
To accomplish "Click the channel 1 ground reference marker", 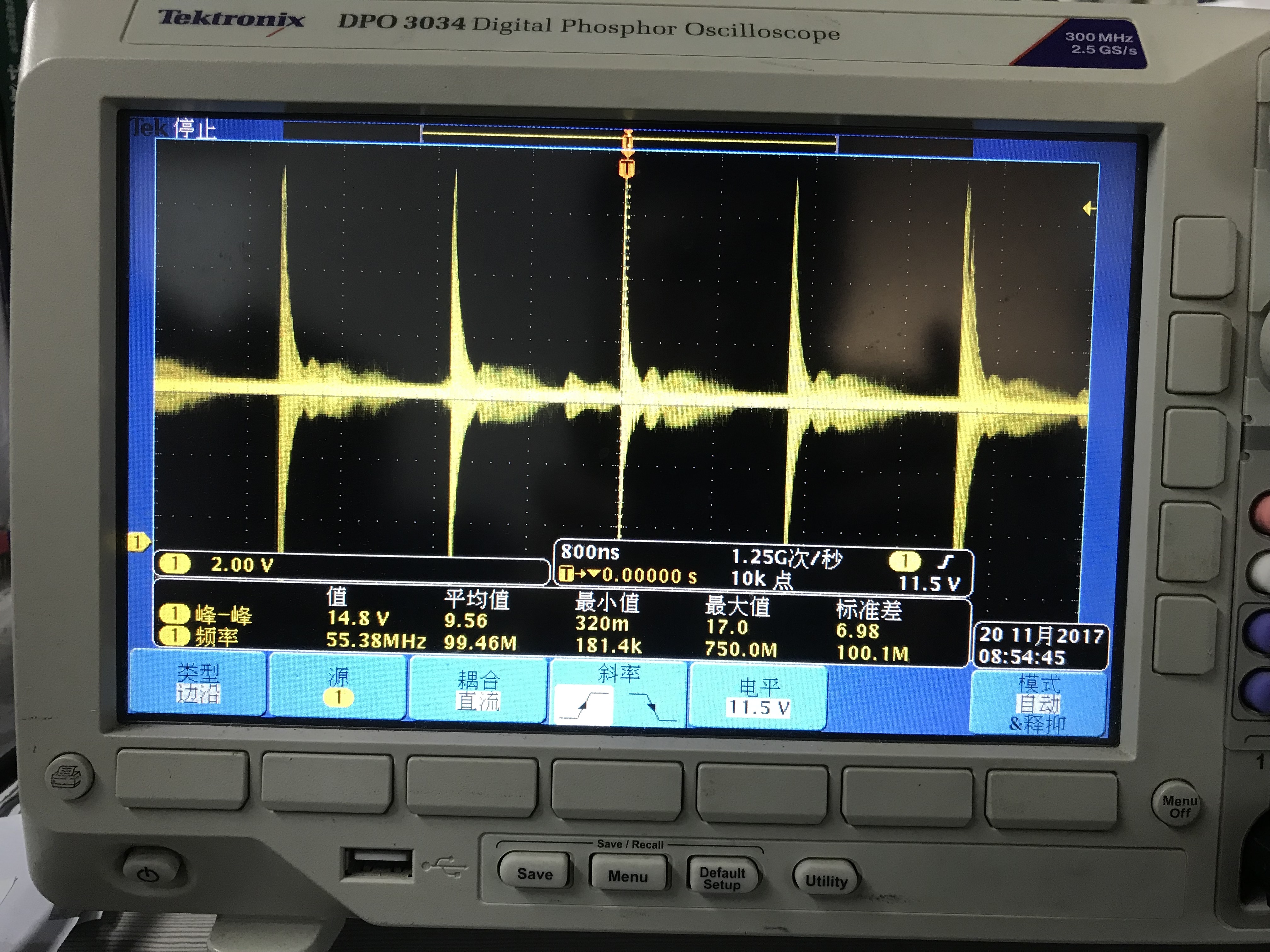I will click(x=138, y=542).
